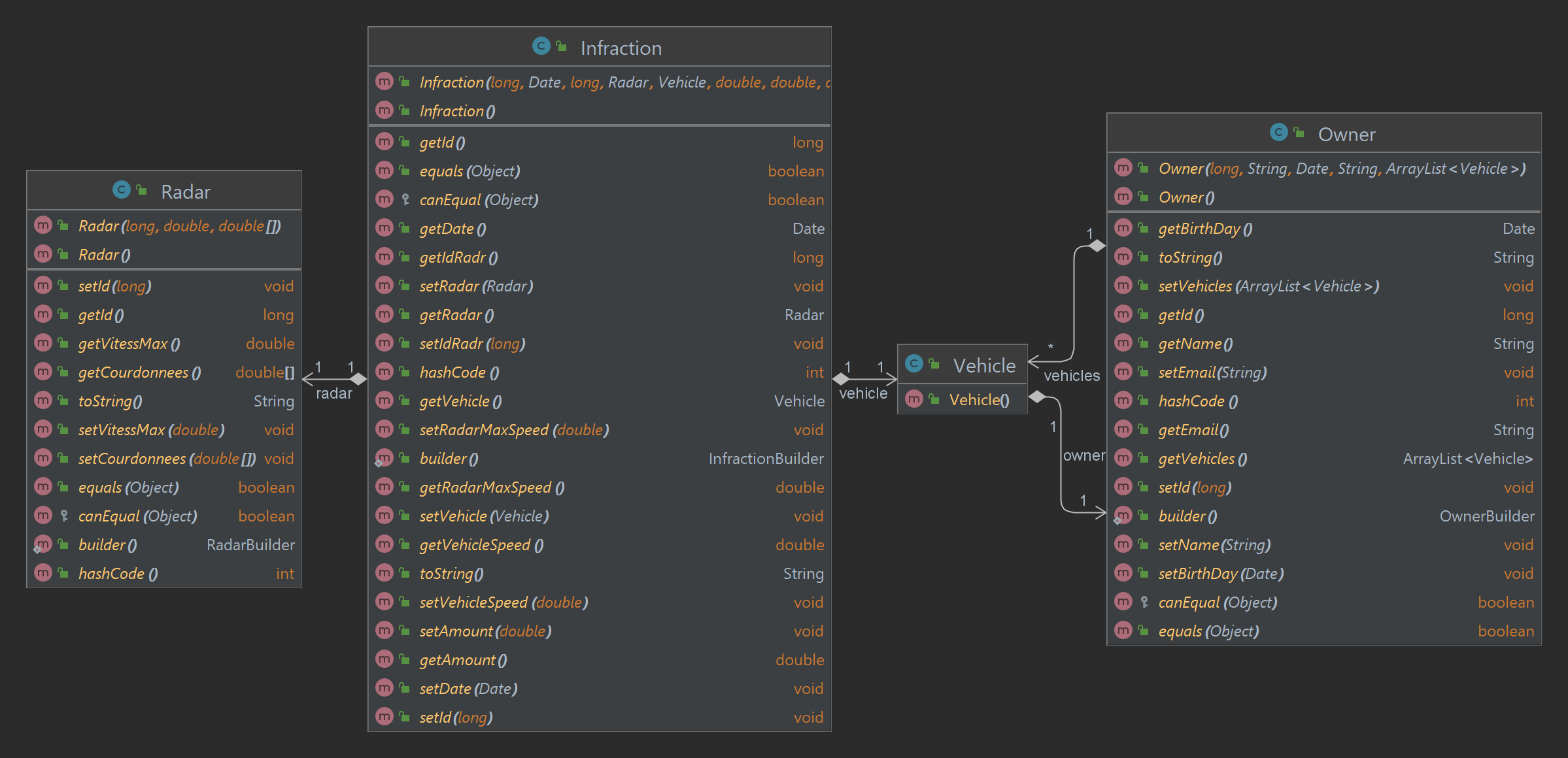1568x758 pixels.
Task: Click the lock icon beside the Vehicle() constructor
Action: click(932, 399)
